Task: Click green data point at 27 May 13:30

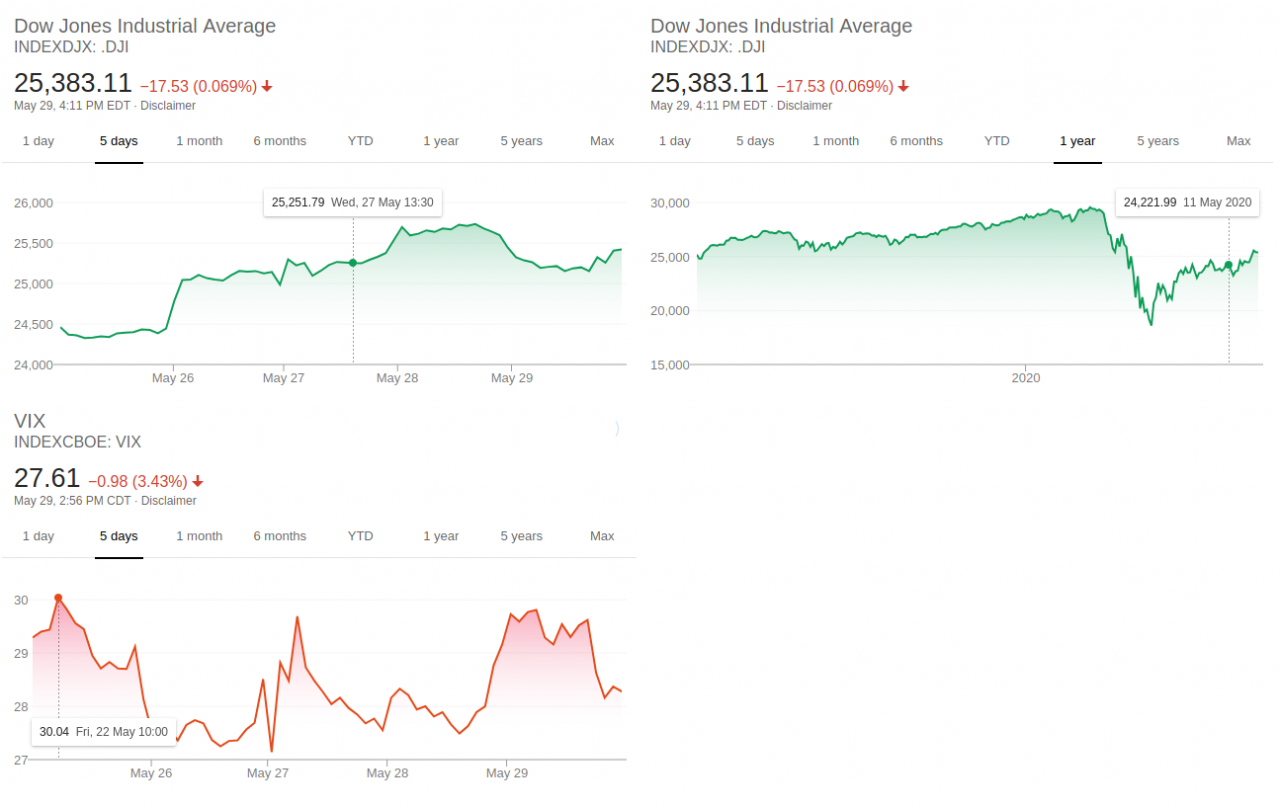Action: [x=353, y=263]
